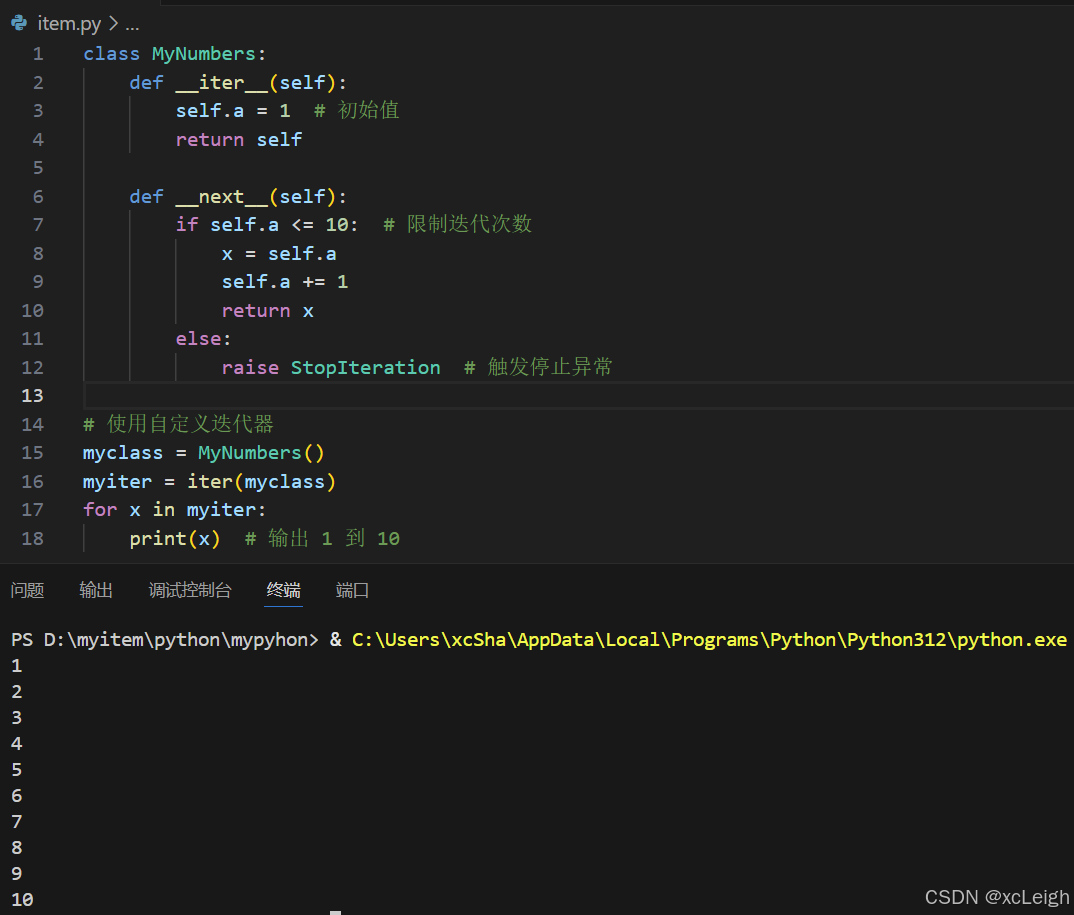Open the 端口 panel tab
This screenshot has width=1074, height=915.
tap(352, 590)
